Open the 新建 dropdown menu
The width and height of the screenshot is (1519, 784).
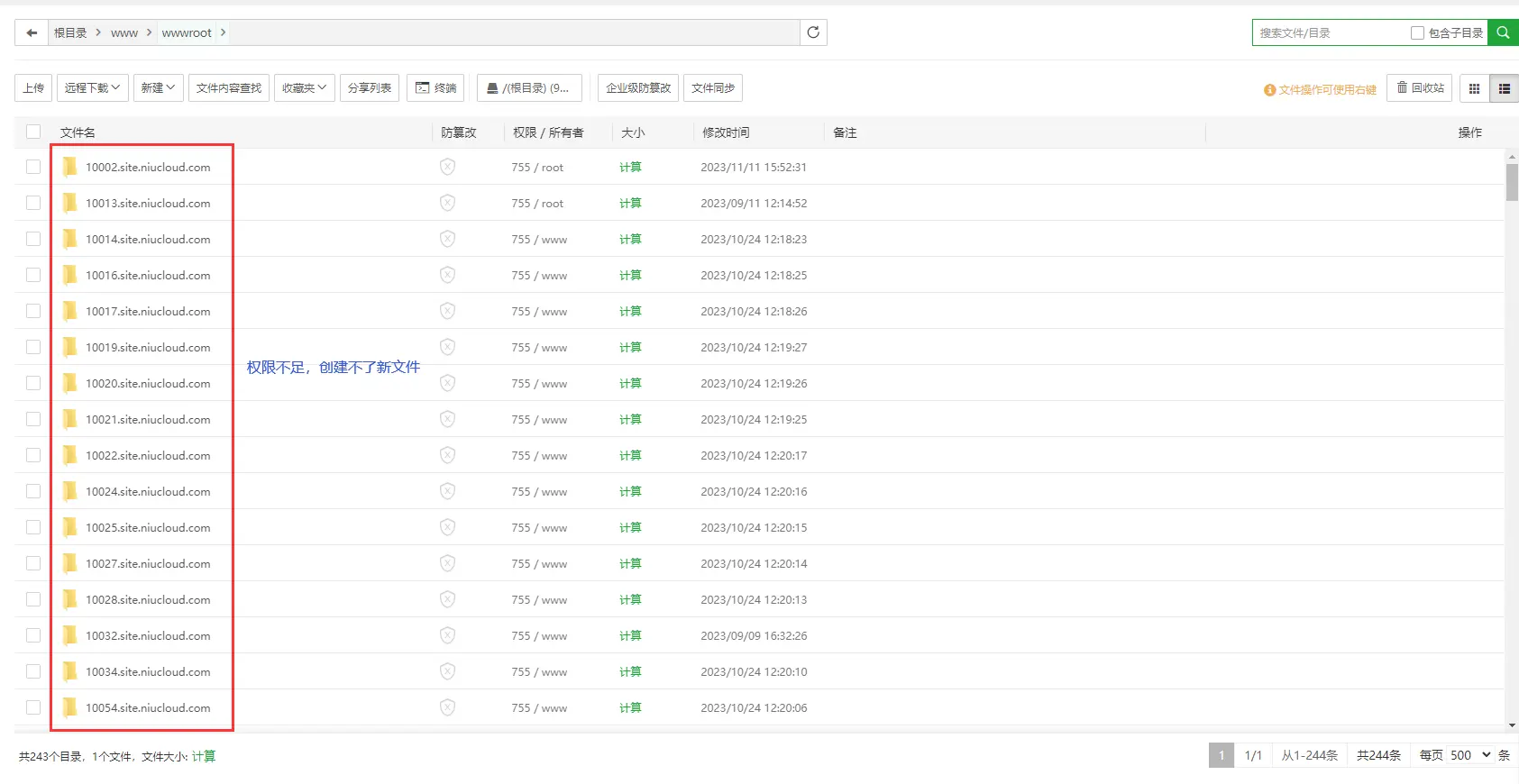pos(158,88)
